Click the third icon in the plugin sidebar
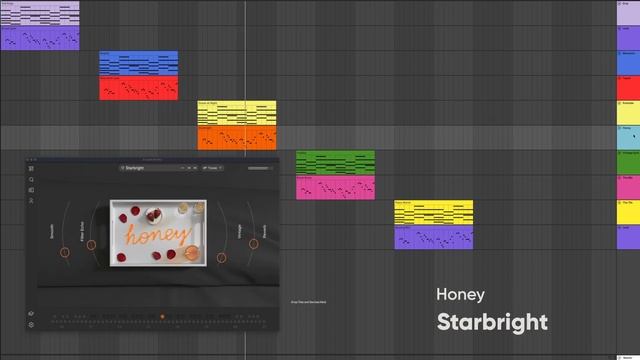640x360 pixels. tap(31, 190)
